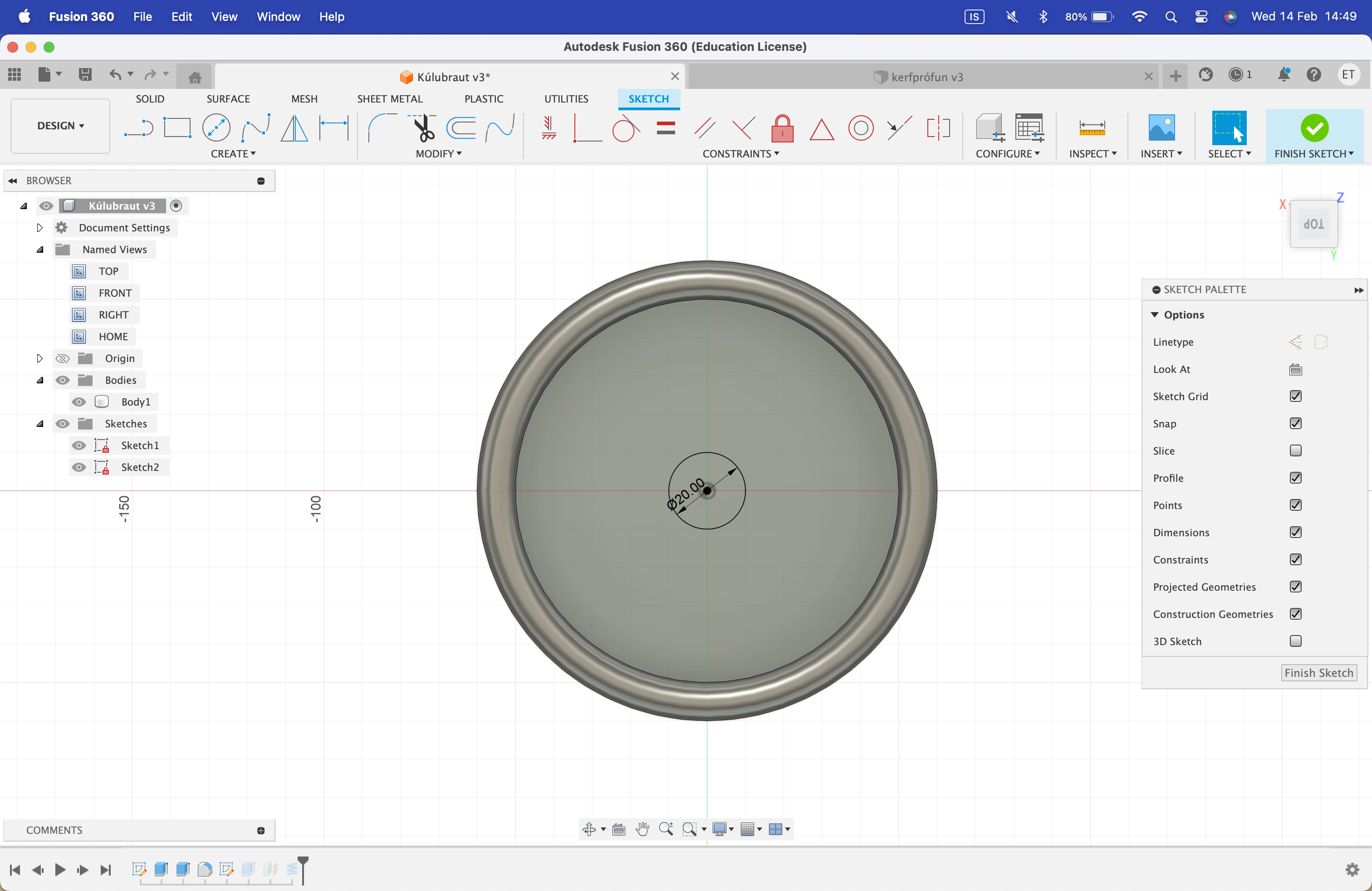Click the Look At icon in navigation bar
Viewport: 1372px width, 891px height.
pyautogui.click(x=618, y=829)
